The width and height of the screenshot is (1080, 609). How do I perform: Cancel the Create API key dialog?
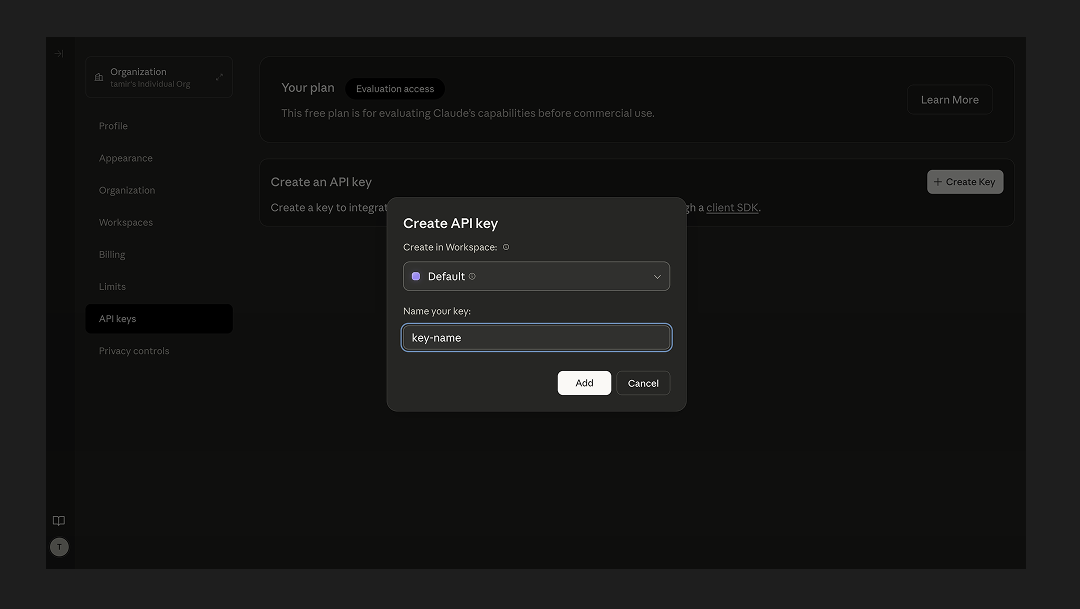tap(643, 383)
